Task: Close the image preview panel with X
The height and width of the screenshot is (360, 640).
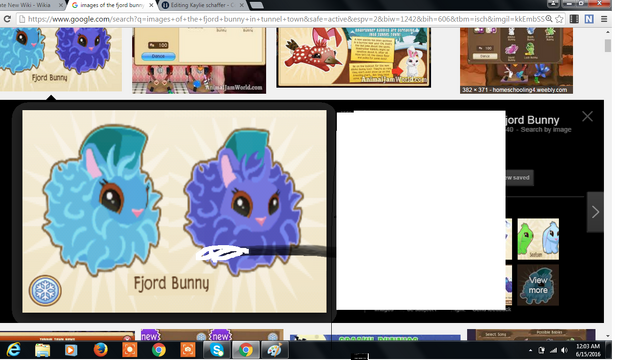Action: pyautogui.click(x=587, y=116)
